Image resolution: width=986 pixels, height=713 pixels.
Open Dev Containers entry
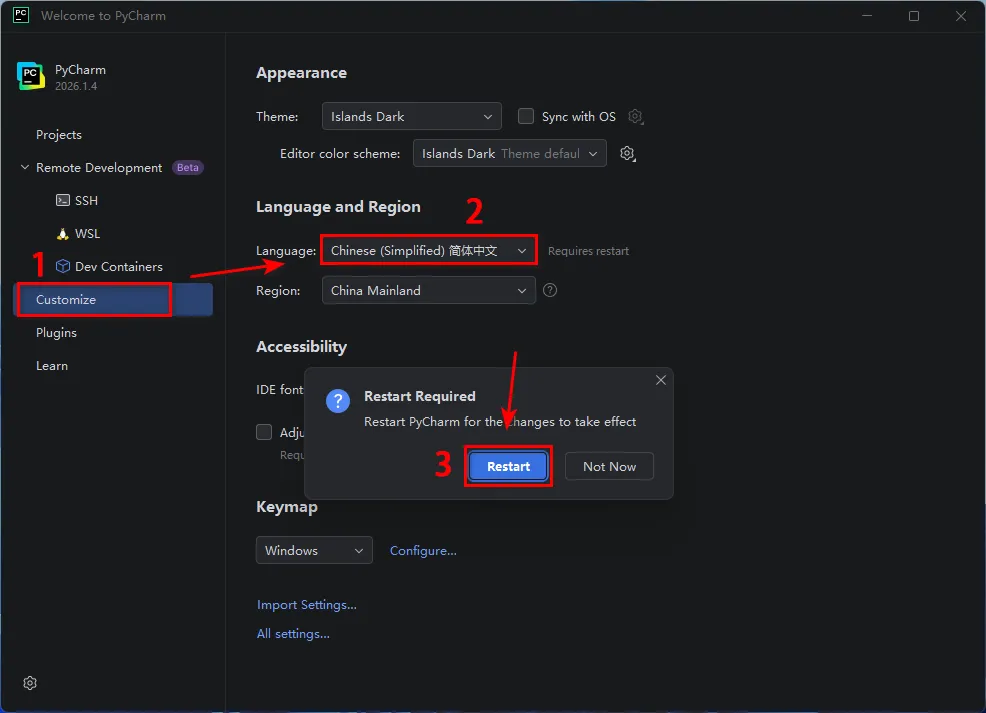[119, 267]
